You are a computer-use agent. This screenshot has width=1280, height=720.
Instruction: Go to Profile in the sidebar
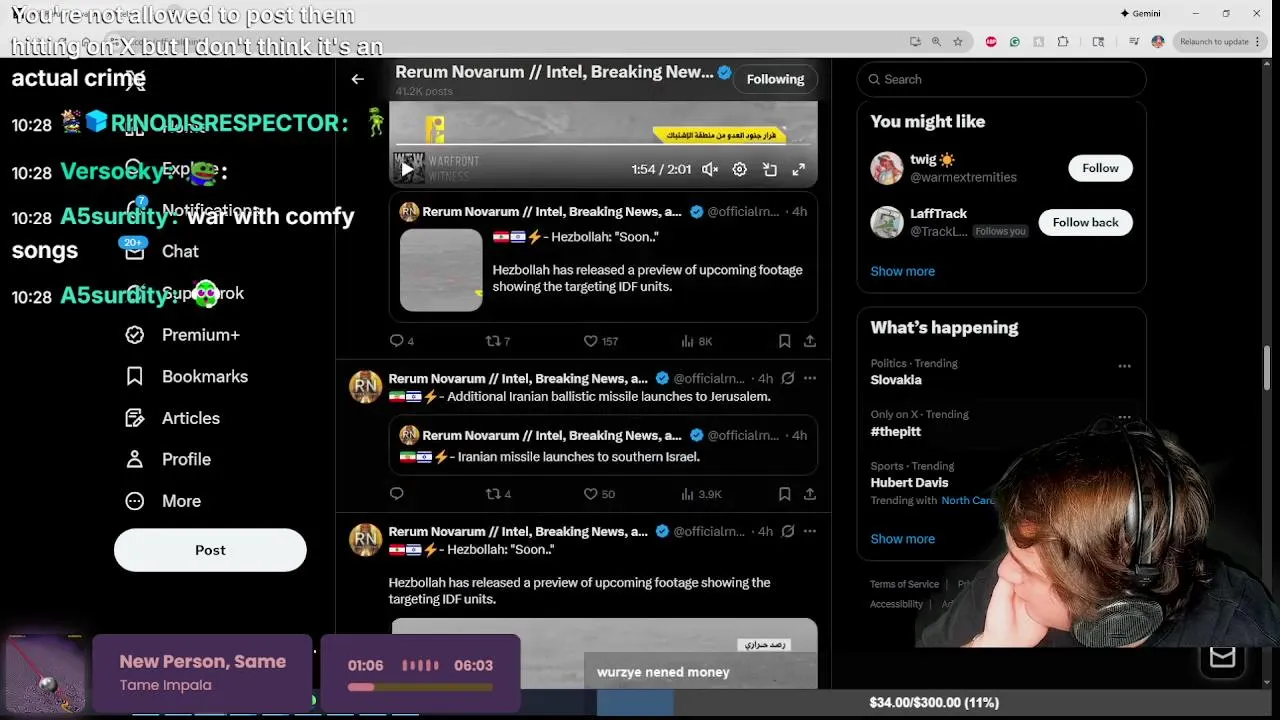[x=168, y=459]
